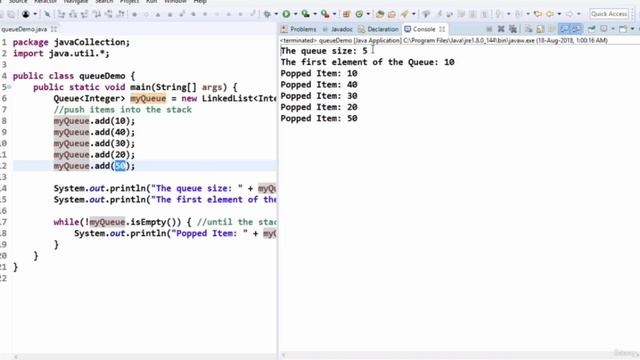The image size is (640, 360).
Task: Open the Forward history dropdown arrow
Action: click(578, 14)
